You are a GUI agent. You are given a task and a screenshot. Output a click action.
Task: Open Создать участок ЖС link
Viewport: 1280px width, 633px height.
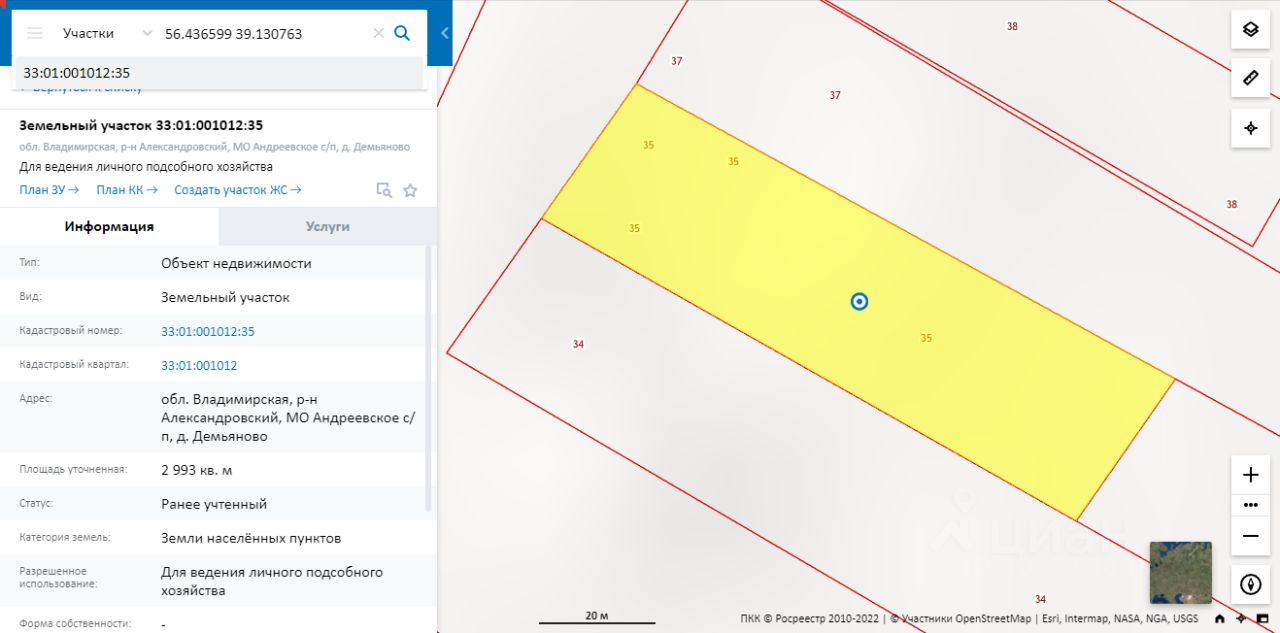click(x=238, y=190)
